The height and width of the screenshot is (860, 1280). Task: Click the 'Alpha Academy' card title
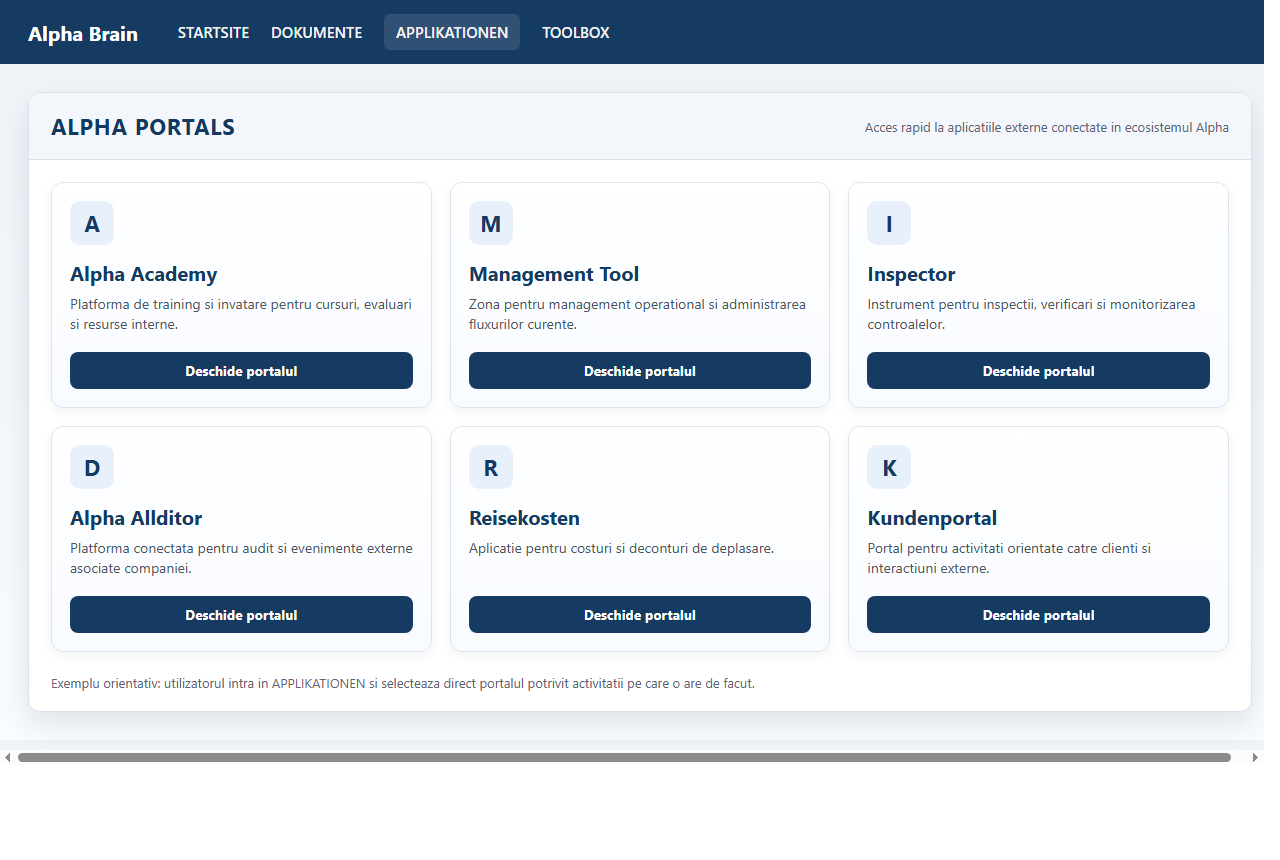[144, 274]
